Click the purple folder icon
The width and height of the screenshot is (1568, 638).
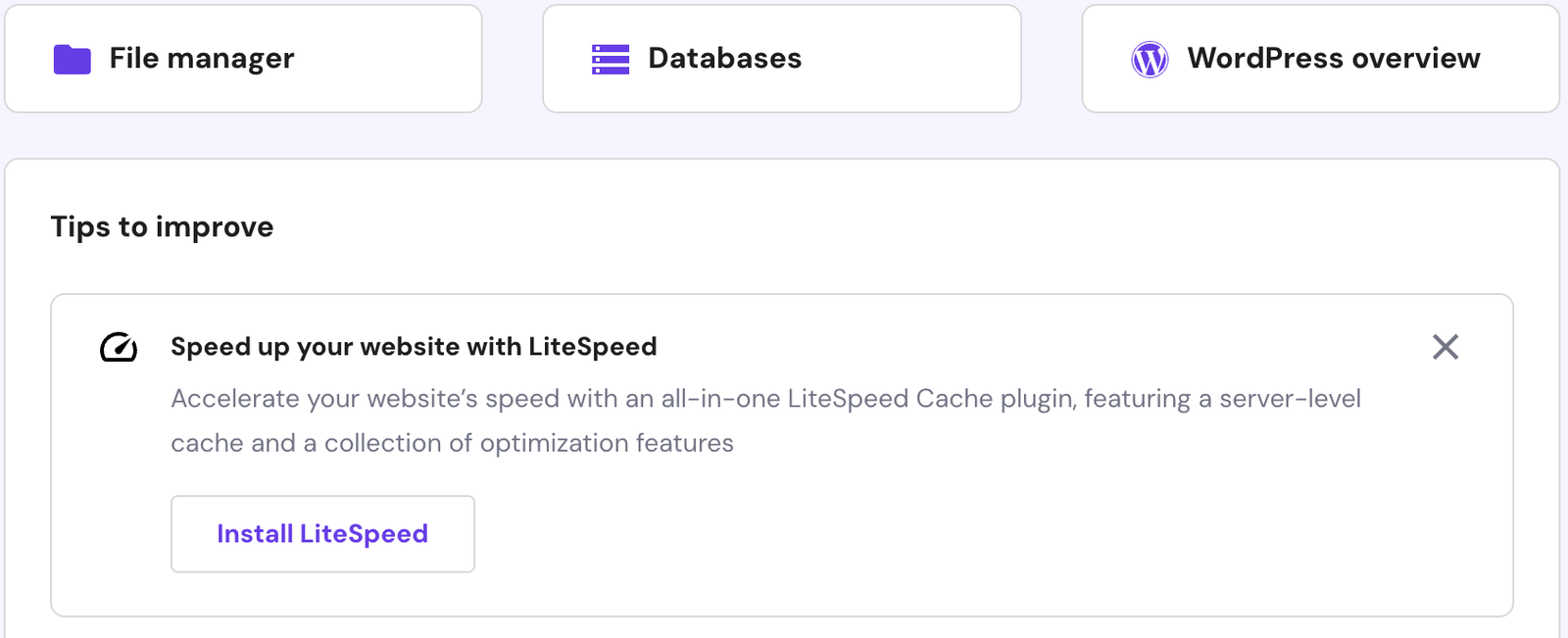72,60
